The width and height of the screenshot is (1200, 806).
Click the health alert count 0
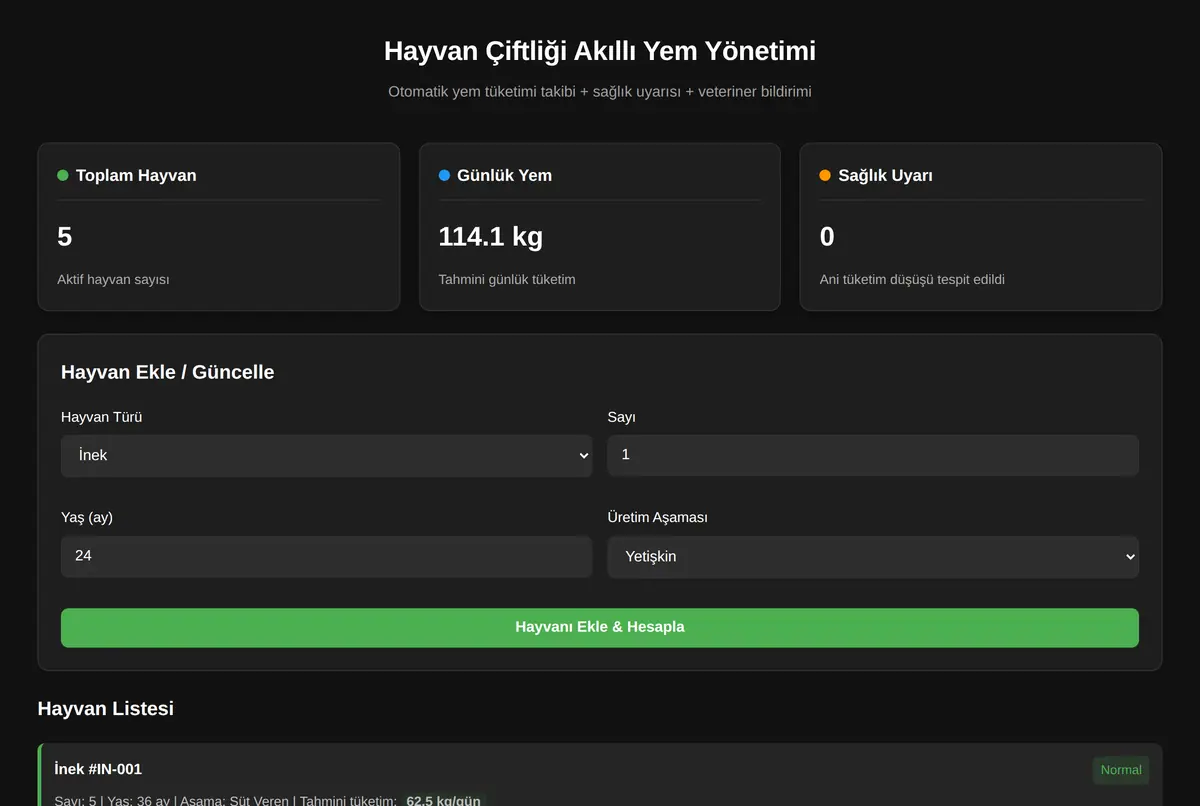[x=827, y=237]
